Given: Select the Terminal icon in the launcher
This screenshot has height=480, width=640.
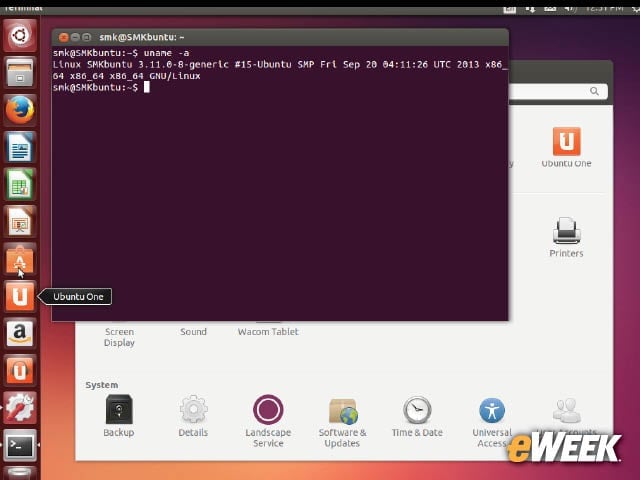Looking at the screenshot, I should pyautogui.click(x=20, y=445).
